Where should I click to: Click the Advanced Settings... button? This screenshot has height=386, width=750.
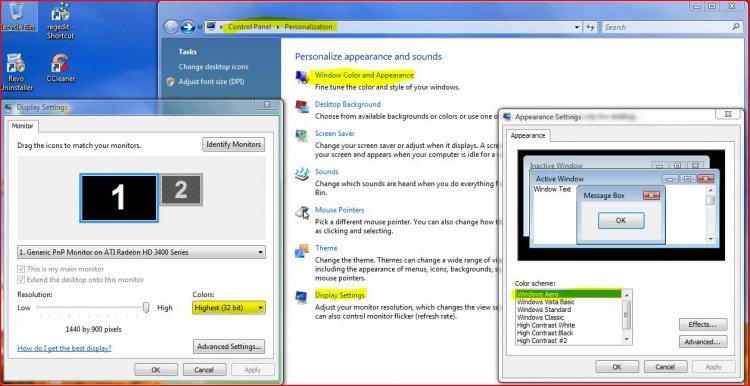pyautogui.click(x=229, y=346)
